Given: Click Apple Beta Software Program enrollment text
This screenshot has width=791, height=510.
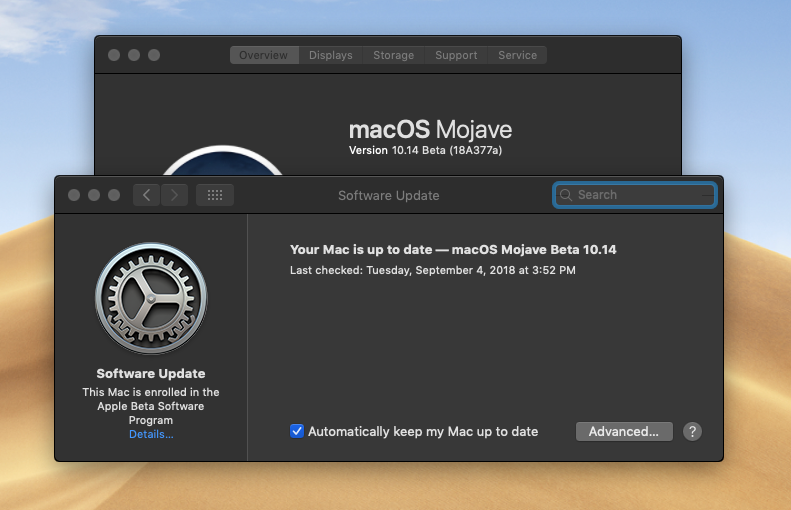Looking at the screenshot, I should [151, 406].
